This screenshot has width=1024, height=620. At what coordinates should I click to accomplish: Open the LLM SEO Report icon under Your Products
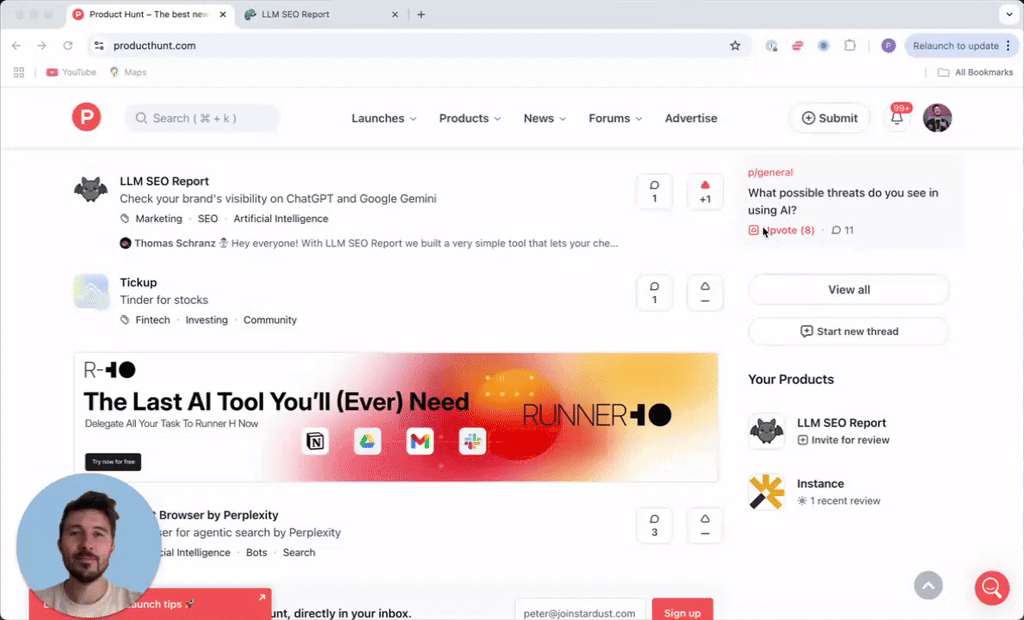[x=766, y=431]
